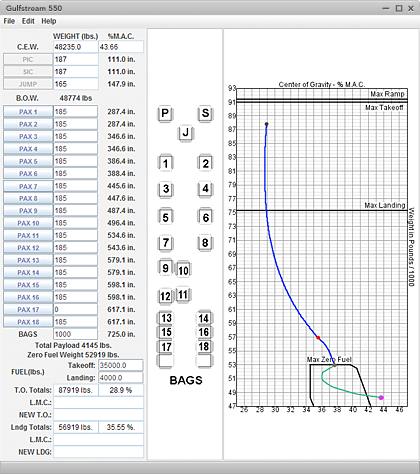
Task: Click the JUMP button
Action: click(x=28, y=84)
